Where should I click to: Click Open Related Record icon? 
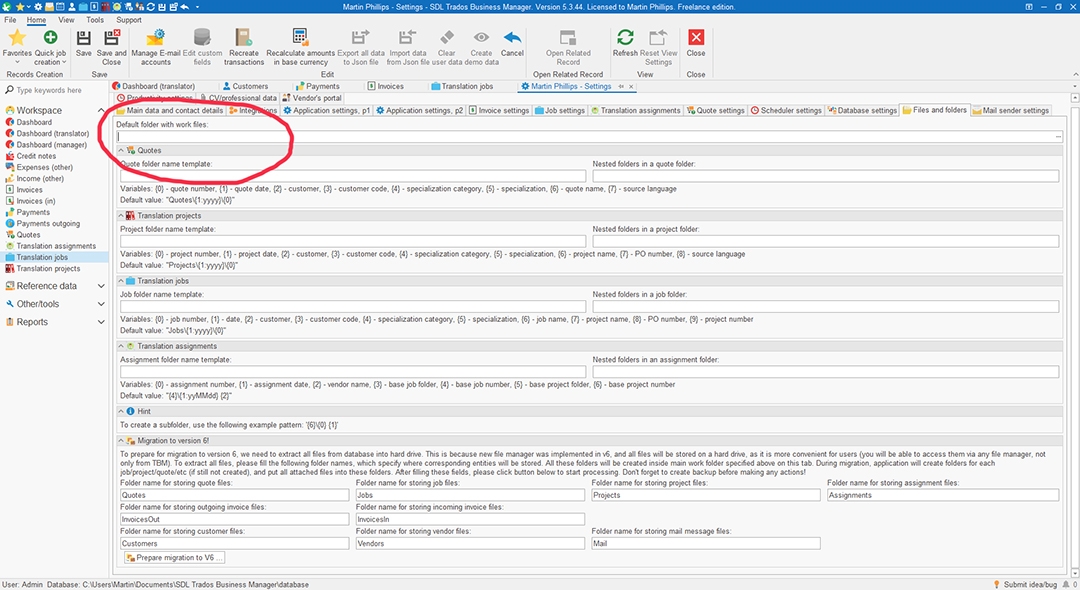tap(568, 37)
